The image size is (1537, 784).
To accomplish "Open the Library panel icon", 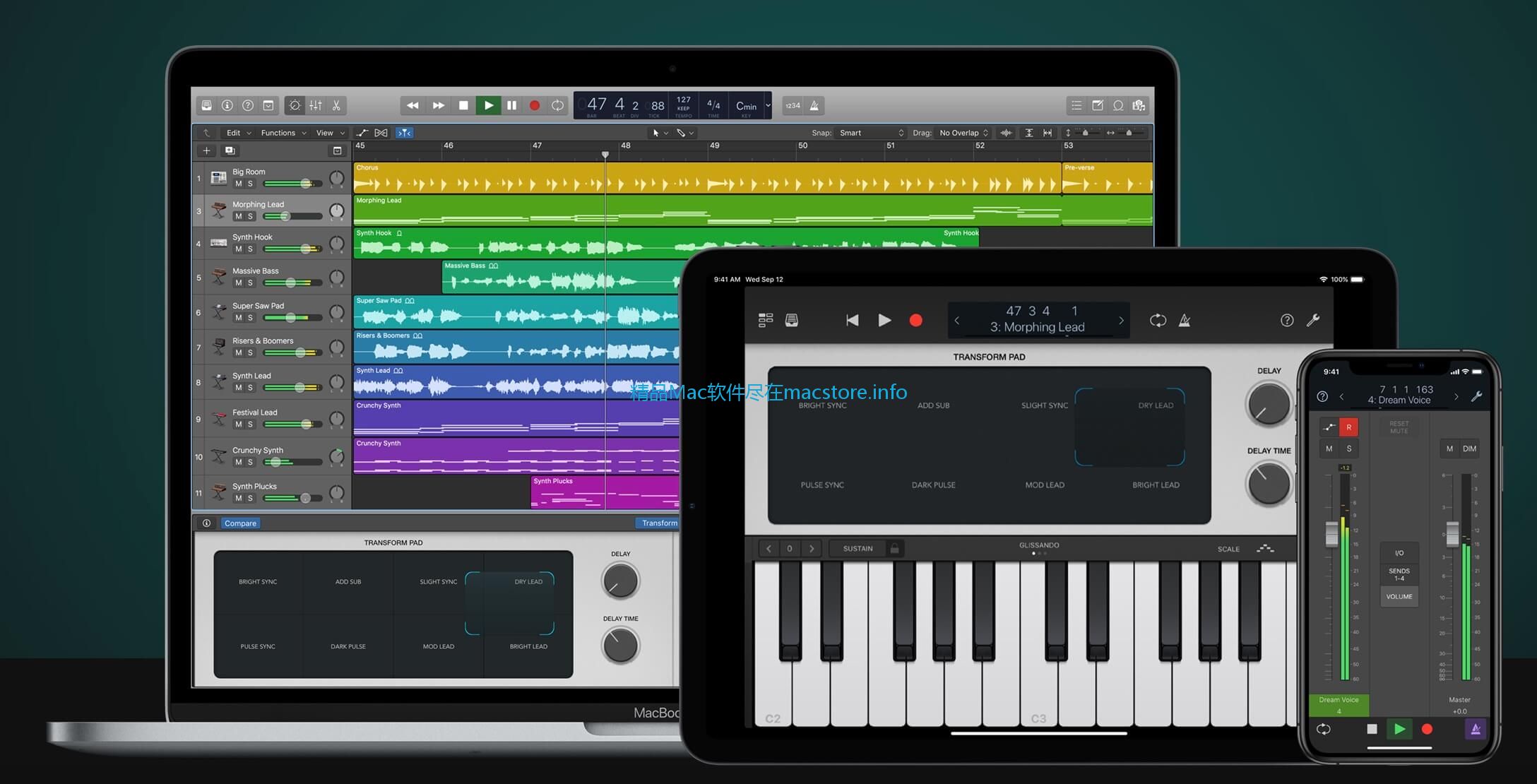I will click(x=206, y=105).
